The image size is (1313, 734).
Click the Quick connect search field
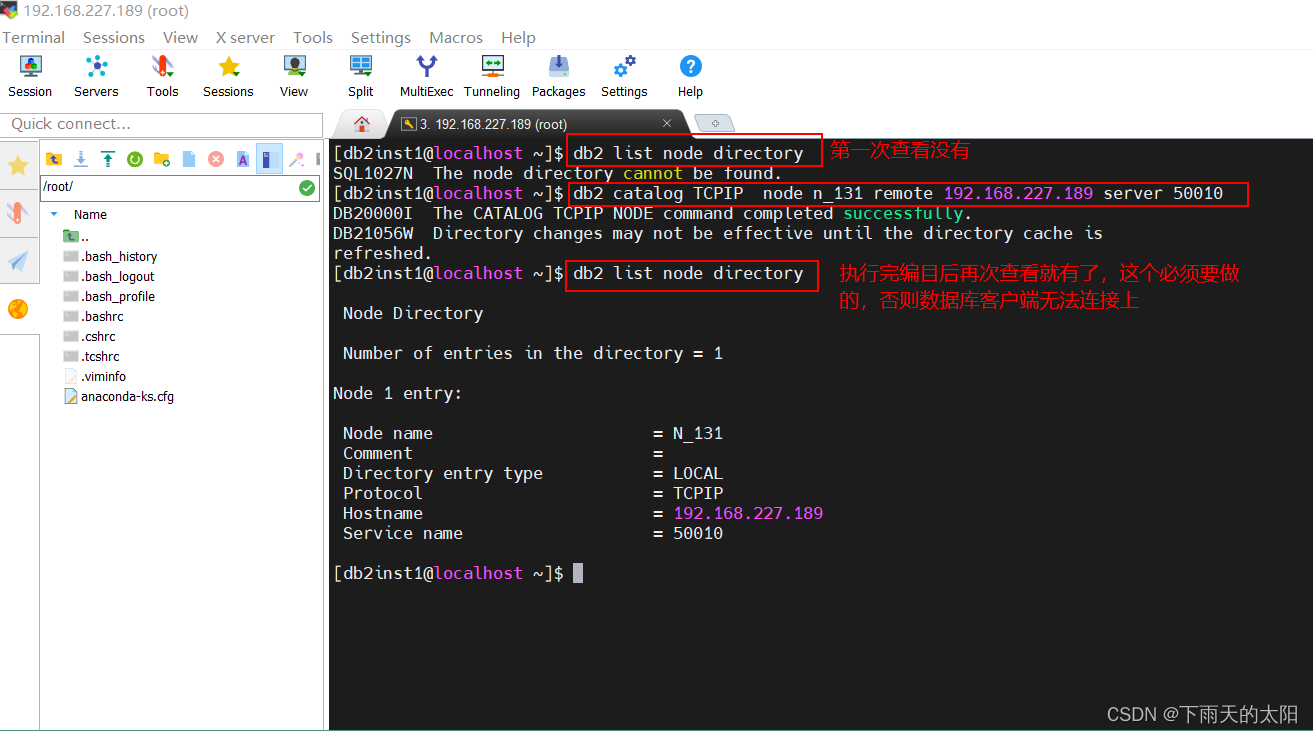(x=161, y=124)
